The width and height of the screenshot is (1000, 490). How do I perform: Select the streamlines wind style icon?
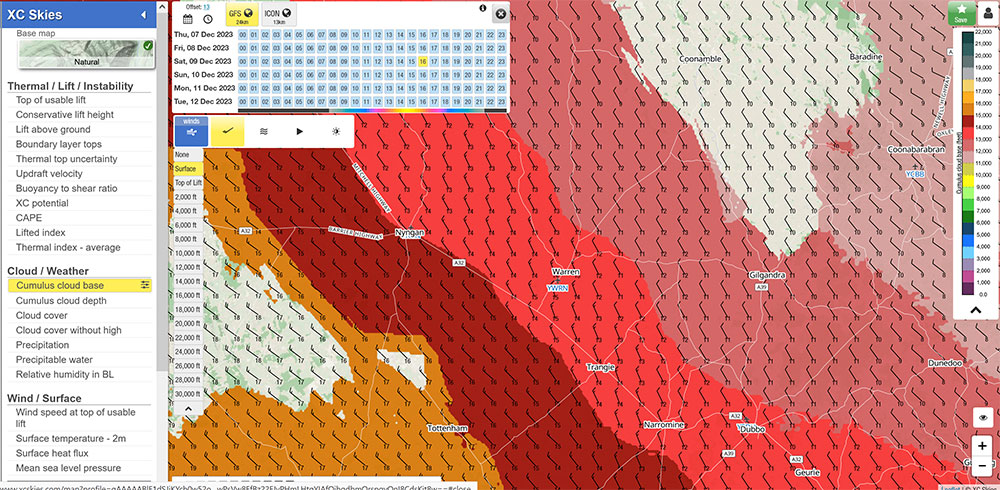264,131
